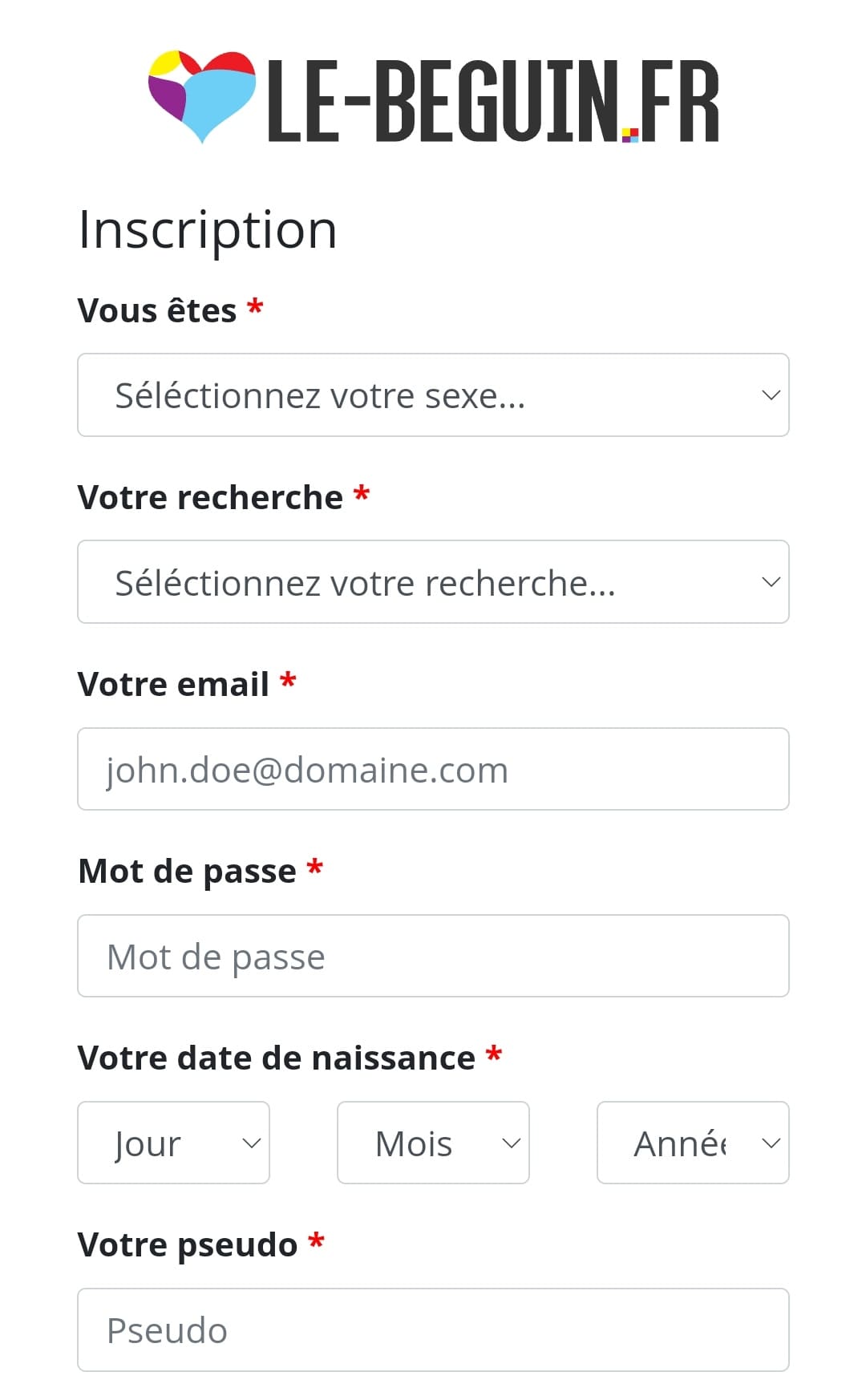The height and width of the screenshot is (1400, 866).
Task: Click the 'Vous êtes' field label
Action: (x=157, y=311)
